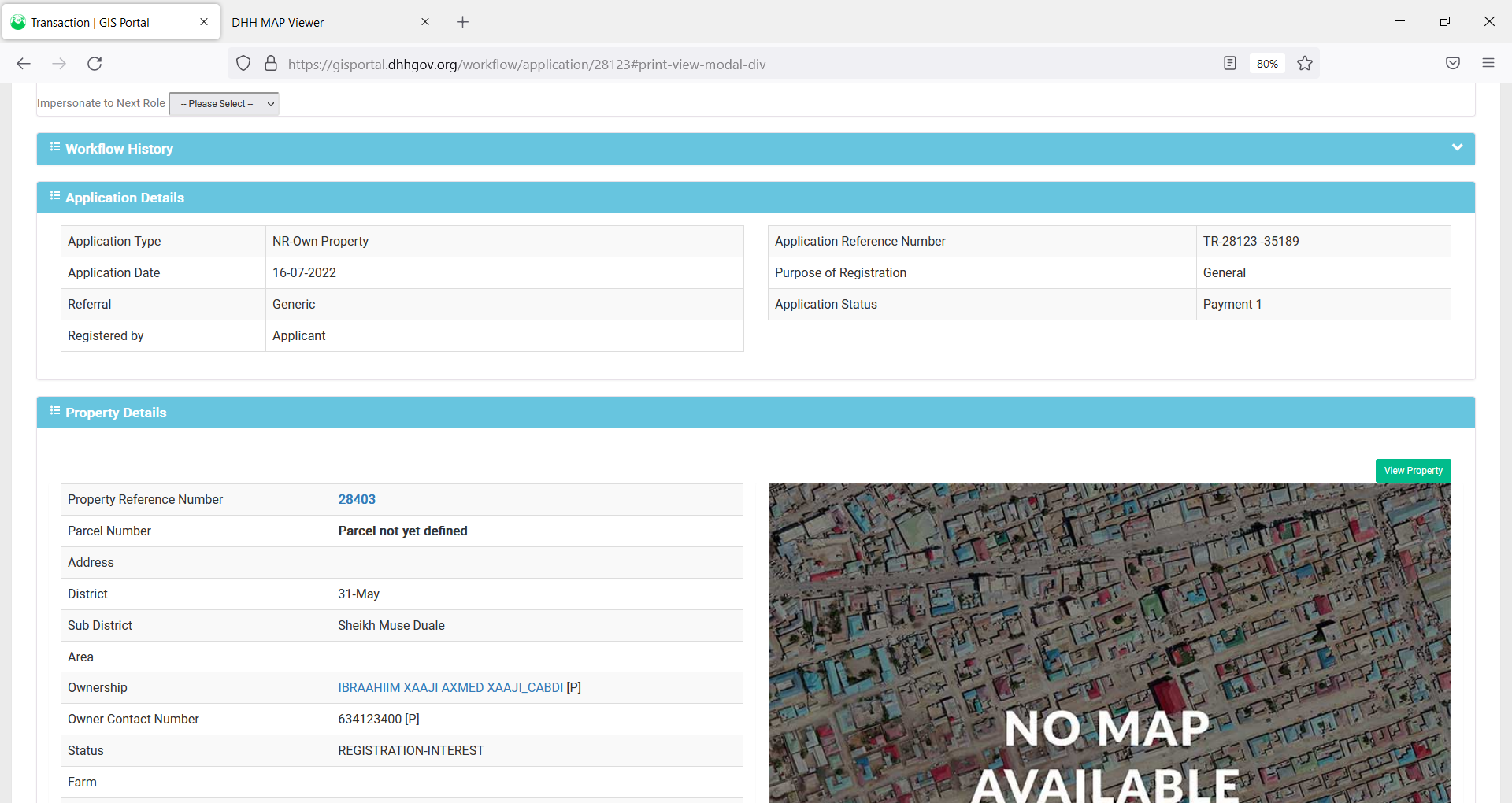Close the Transaction GIS Portal tab
The height and width of the screenshot is (803, 1512).
coord(204,22)
